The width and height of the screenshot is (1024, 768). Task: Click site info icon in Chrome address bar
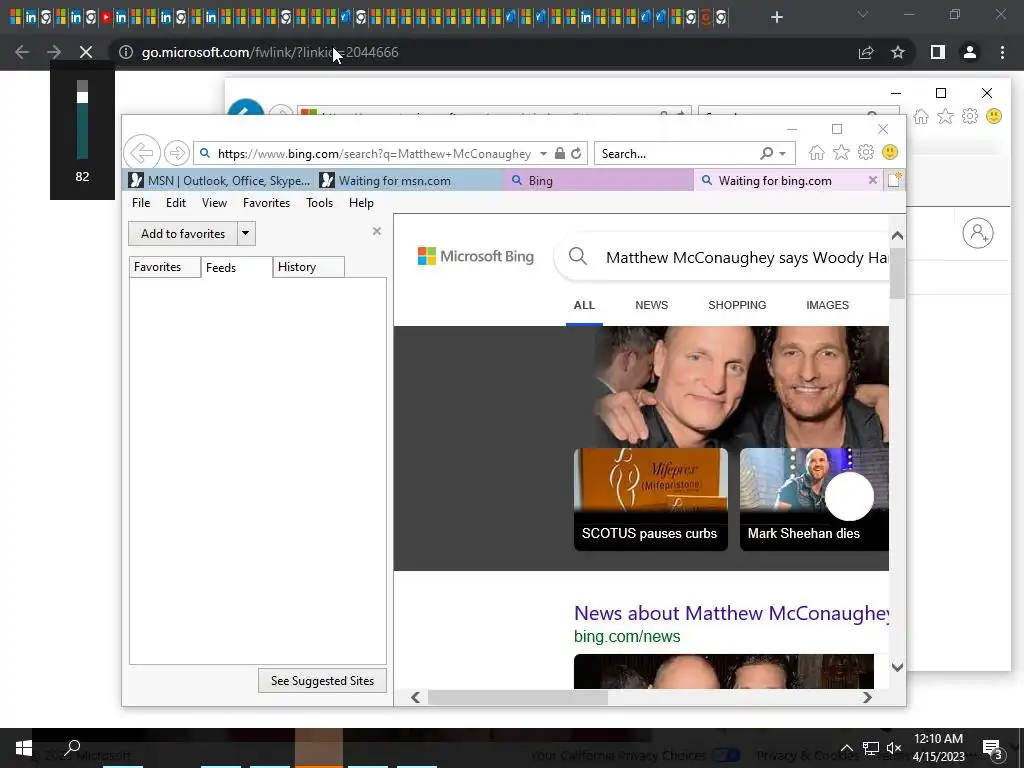(125, 52)
